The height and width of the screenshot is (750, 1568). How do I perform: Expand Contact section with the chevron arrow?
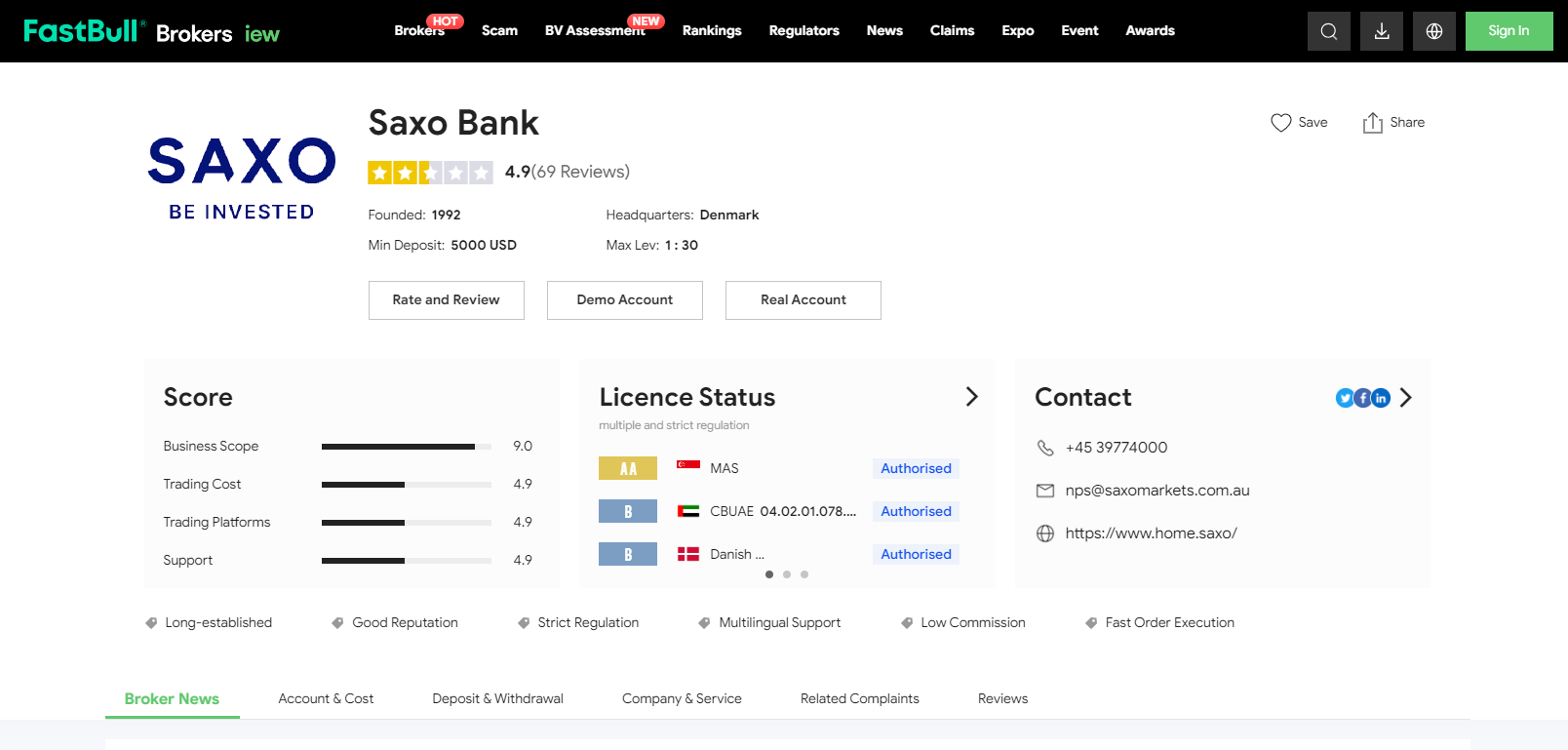pyautogui.click(x=1405, y=398)
